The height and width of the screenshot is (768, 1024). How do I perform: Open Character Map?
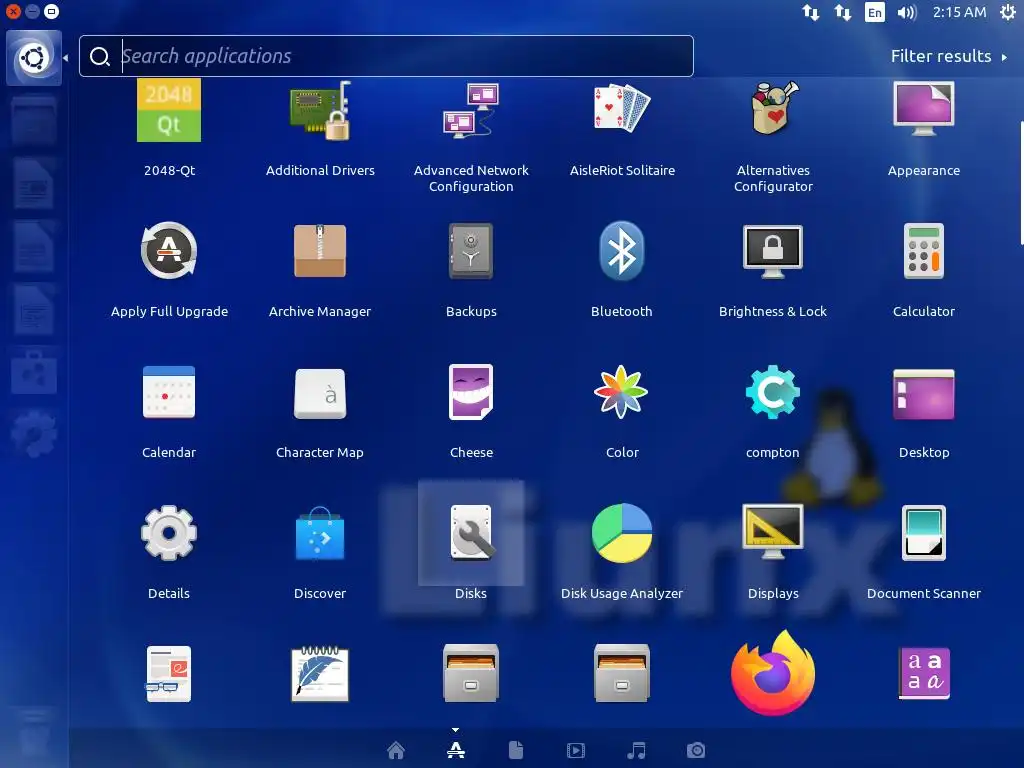click(x=320, y=393)
